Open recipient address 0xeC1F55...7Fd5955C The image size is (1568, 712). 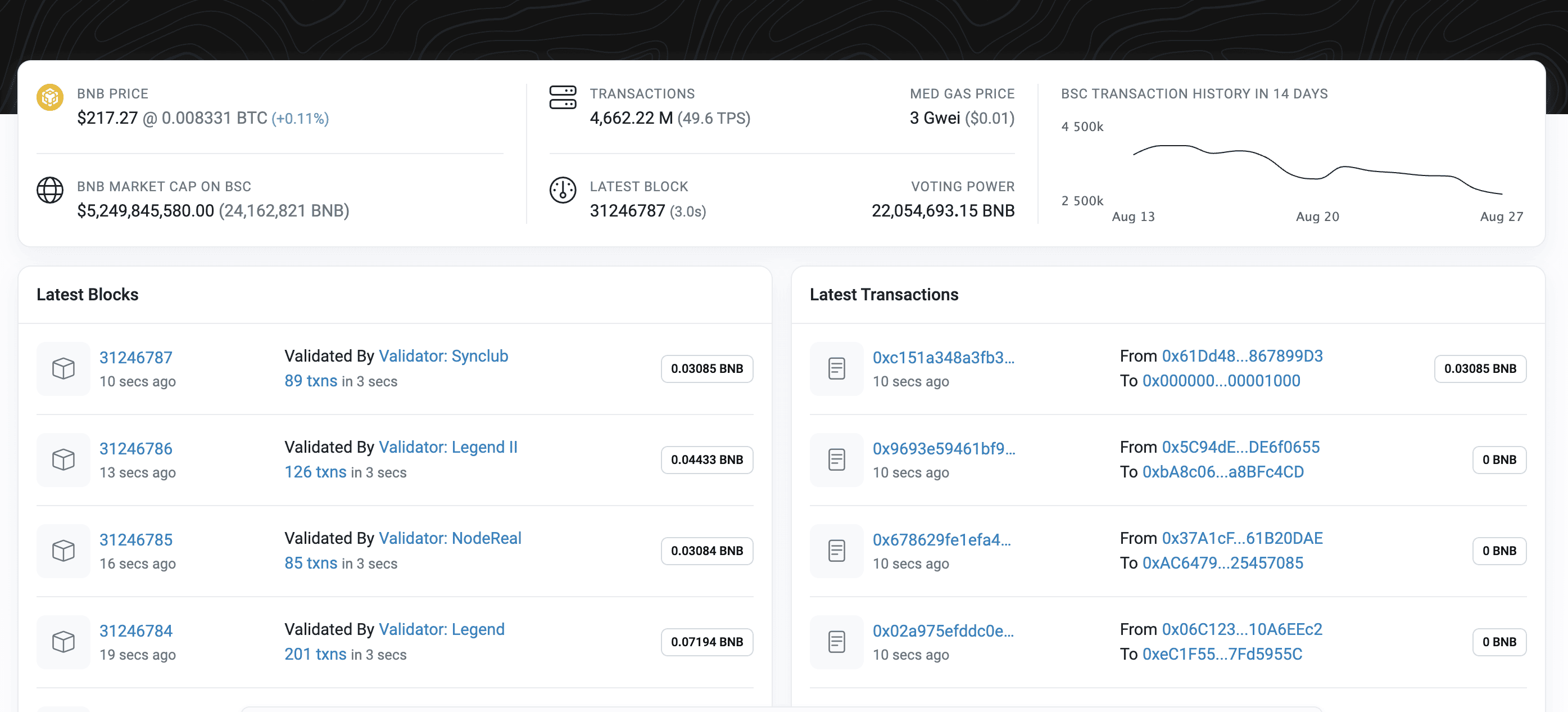pos(1222,654)
